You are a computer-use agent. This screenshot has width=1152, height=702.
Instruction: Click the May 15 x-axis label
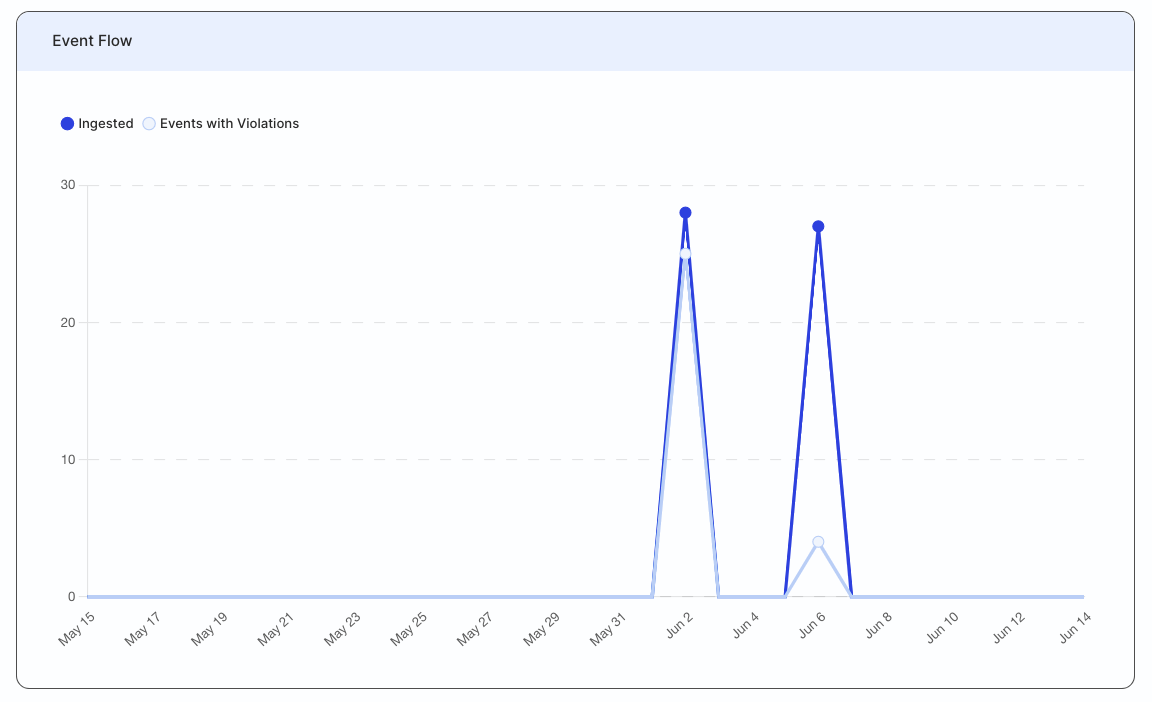point(77,629)
